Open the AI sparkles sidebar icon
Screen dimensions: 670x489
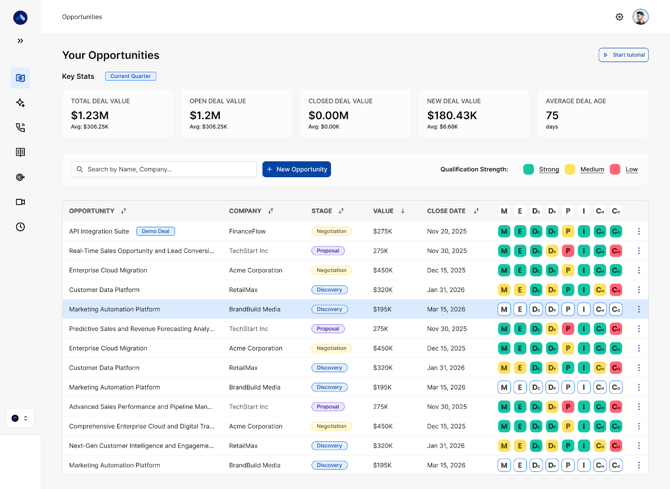pos(20,103)
